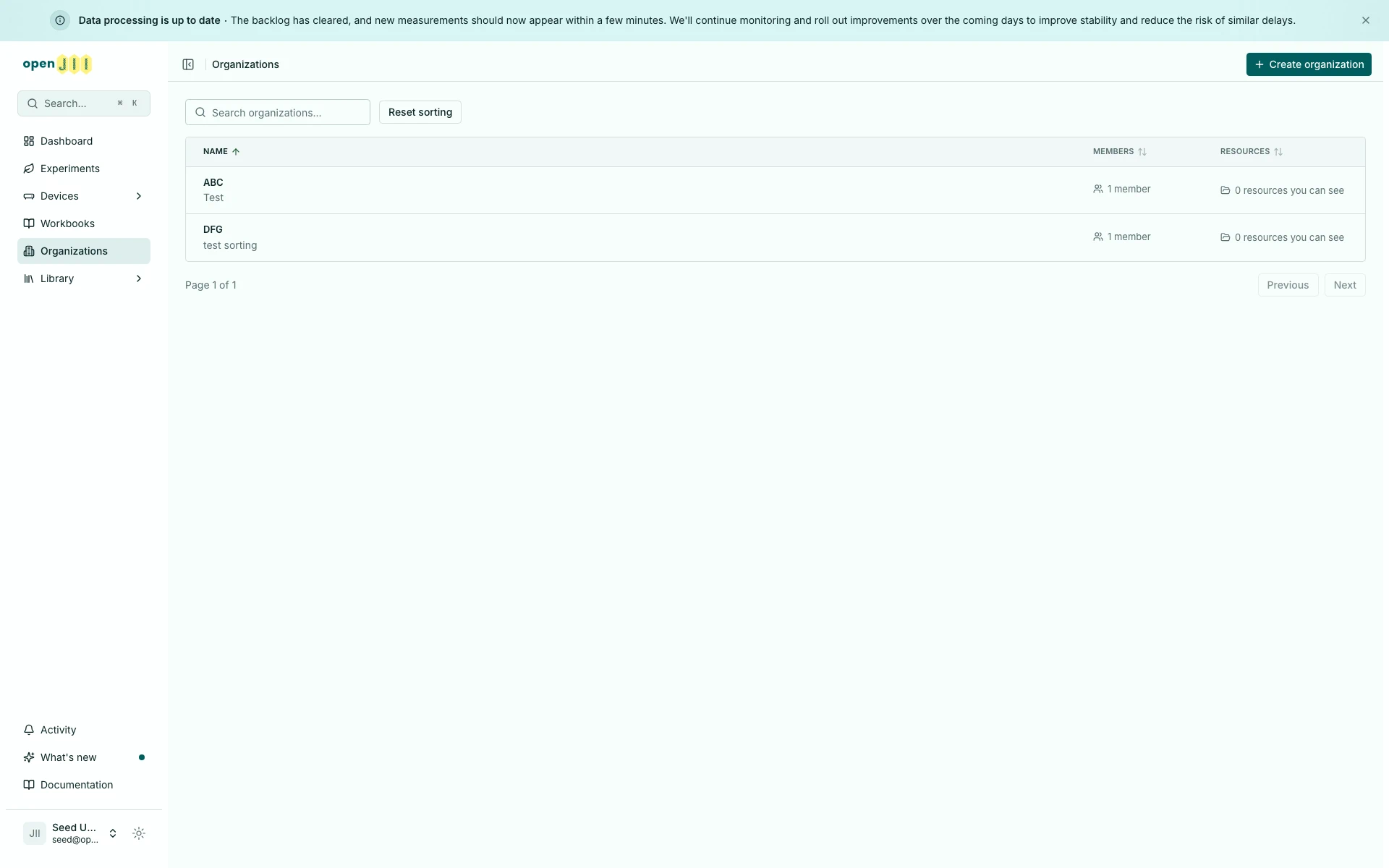Click the members icon in ABC row

[1098, 189]
